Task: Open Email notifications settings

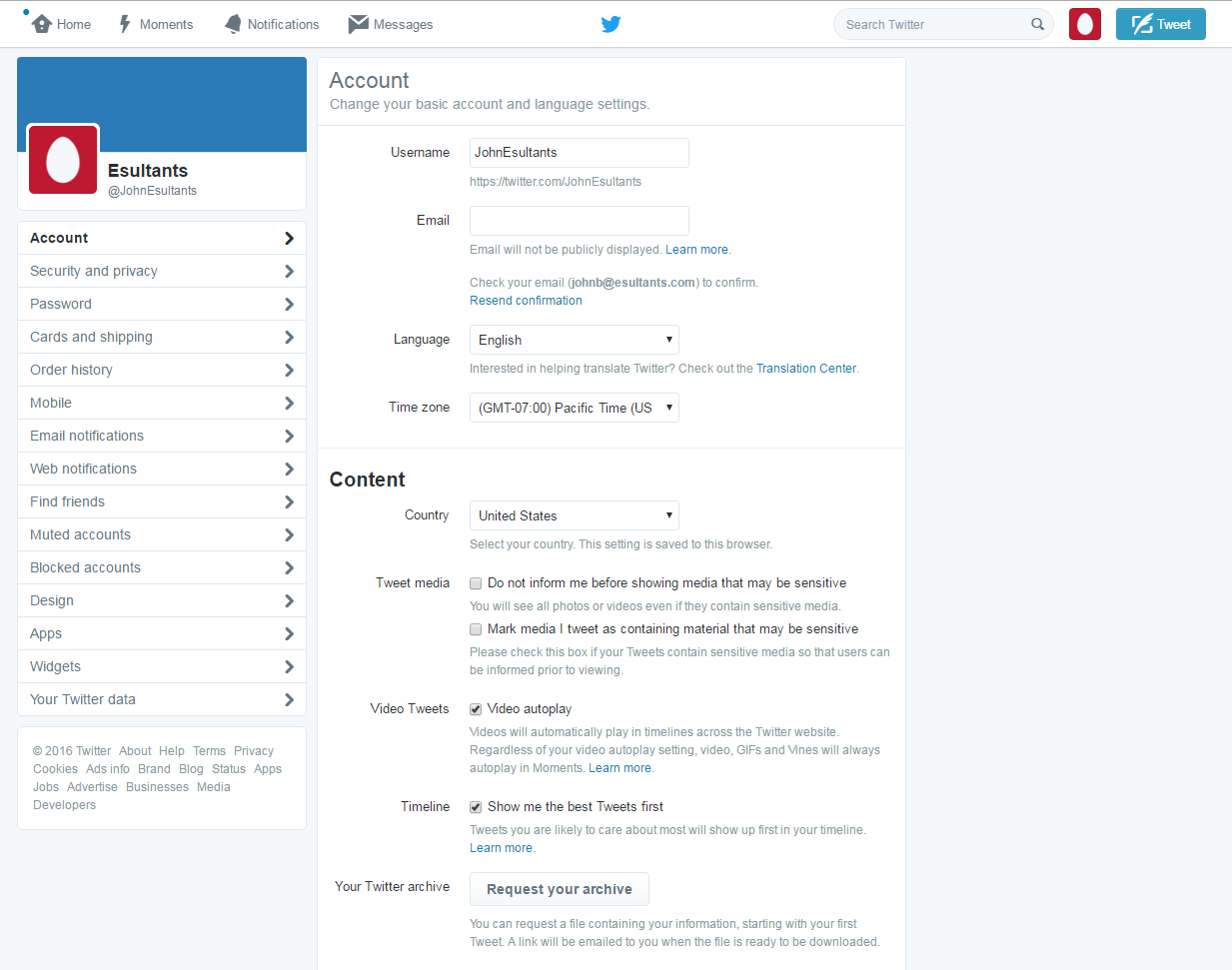Action: coord(162,436)
